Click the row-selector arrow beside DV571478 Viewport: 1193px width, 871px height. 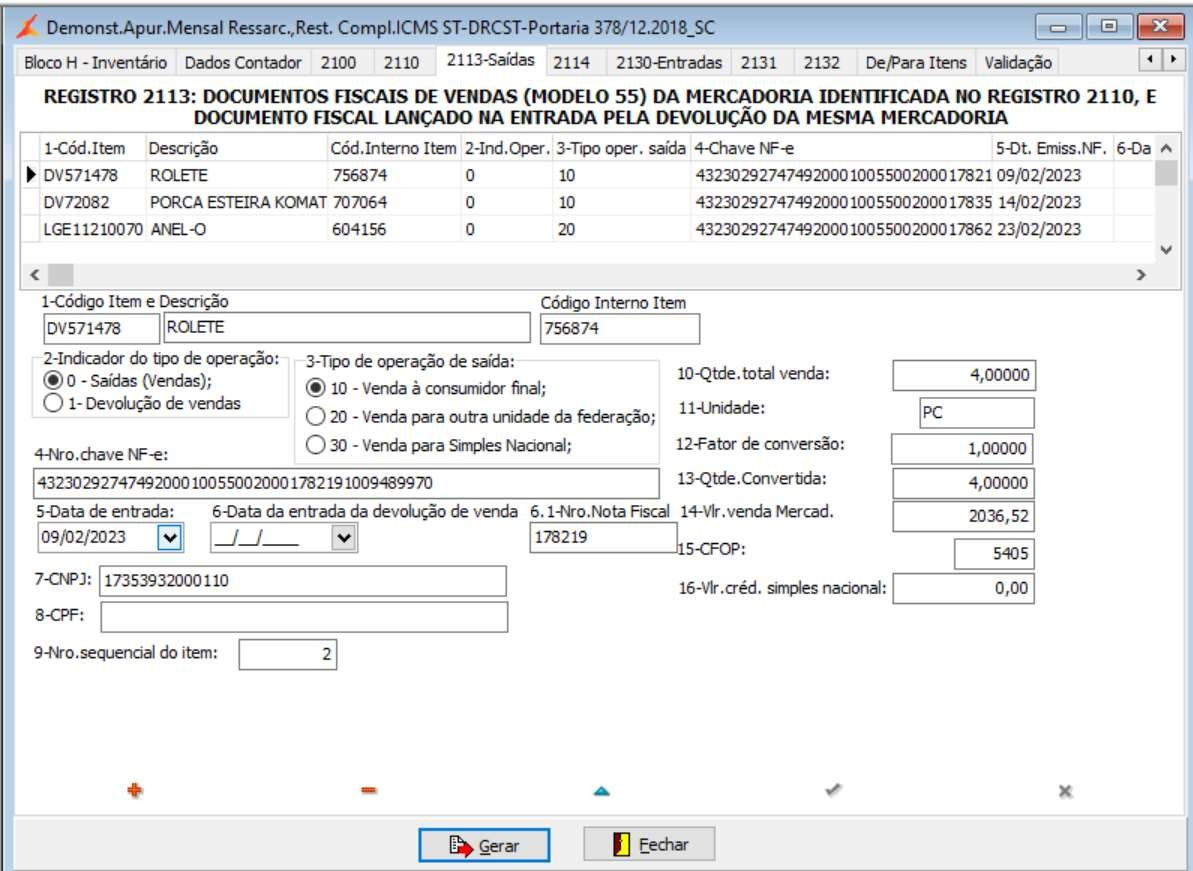point(31,175)
